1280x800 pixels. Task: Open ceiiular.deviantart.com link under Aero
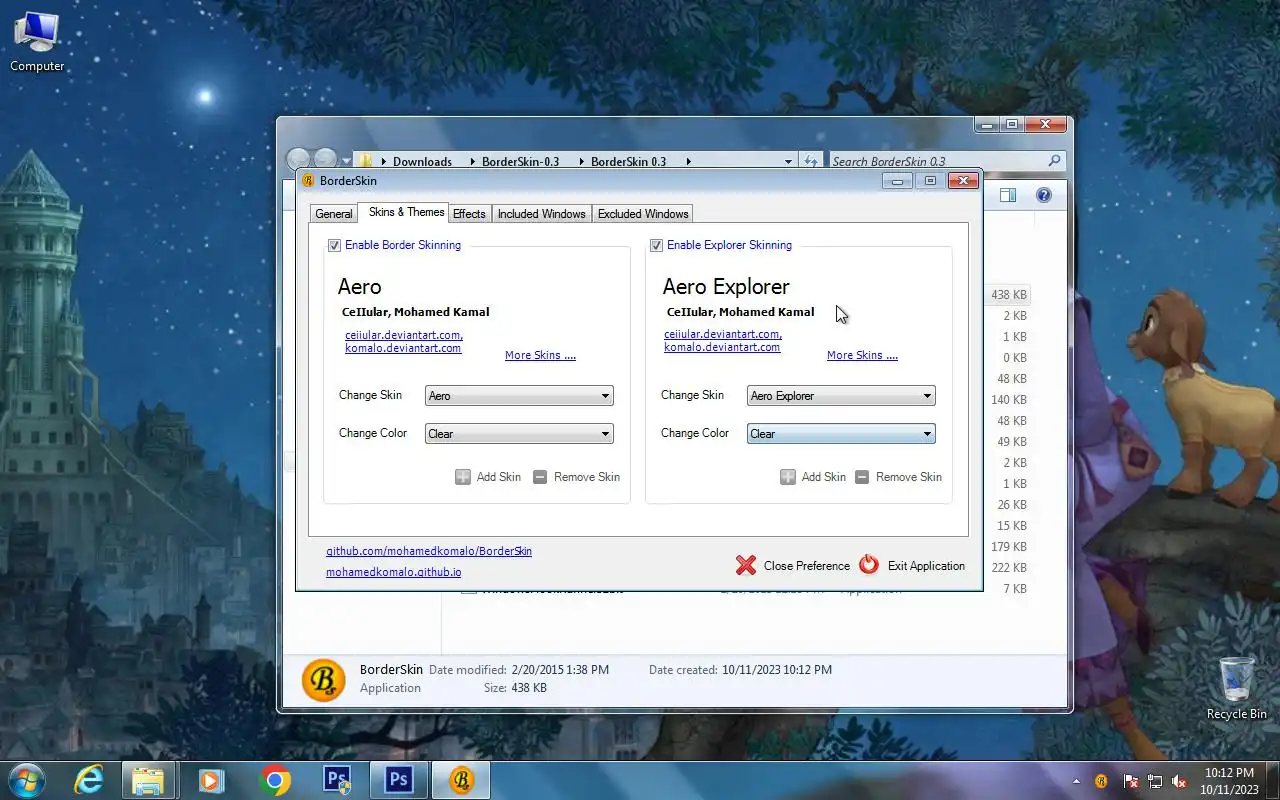[404, 335]
